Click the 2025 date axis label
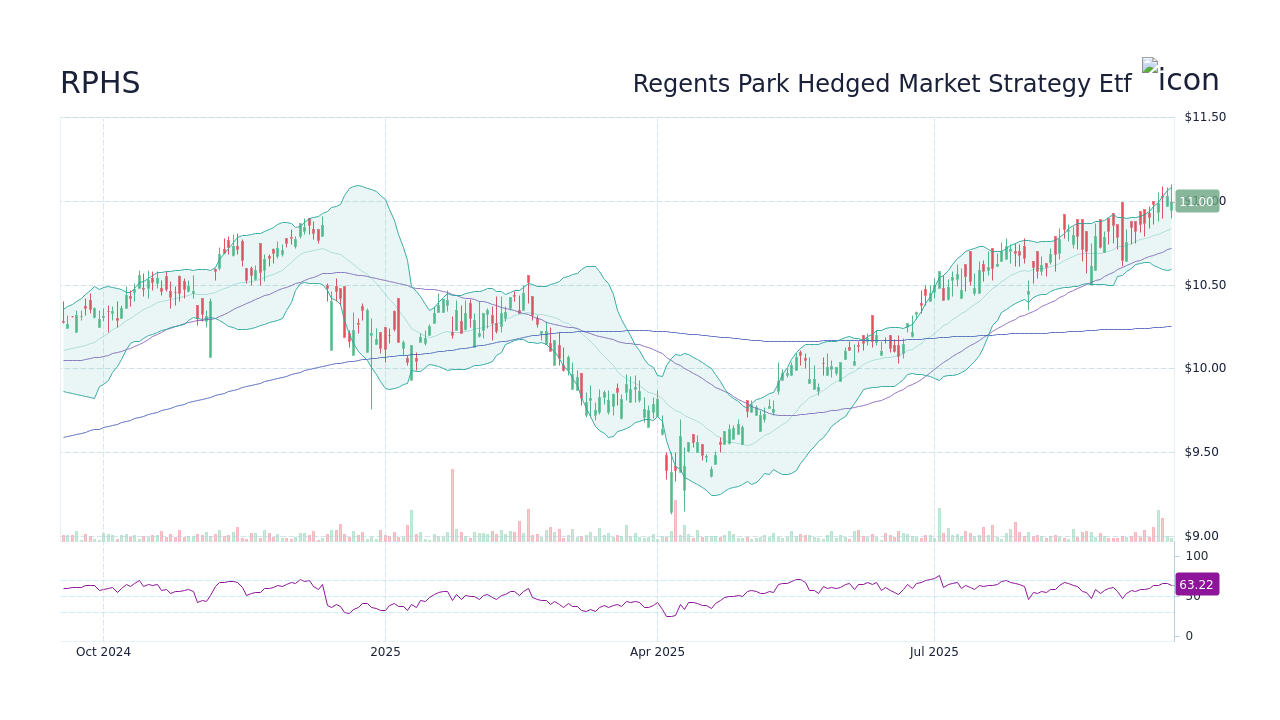The image size is (1280, 720). pos(385,652)
